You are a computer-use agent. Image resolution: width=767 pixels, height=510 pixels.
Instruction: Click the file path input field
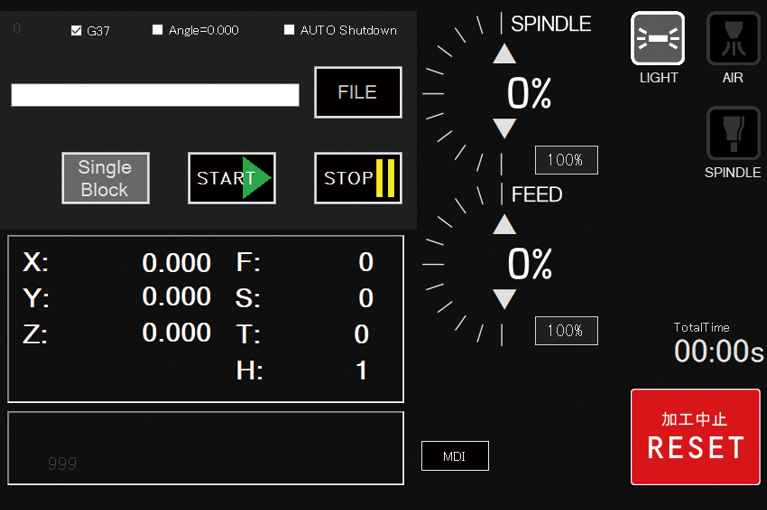tap(155, 95)
